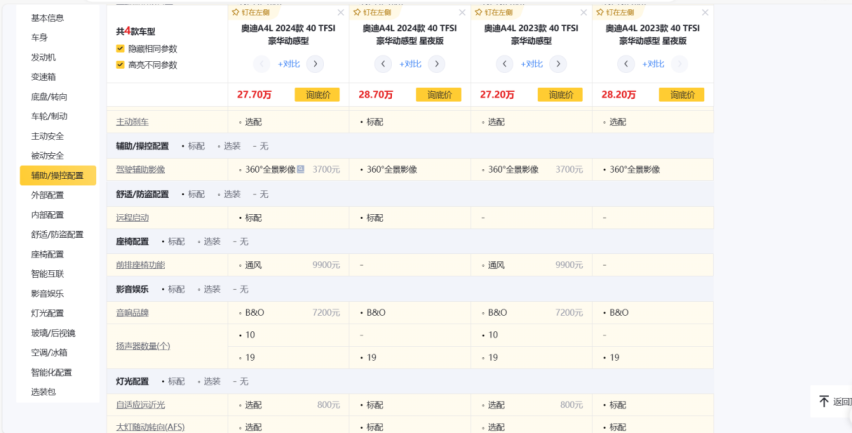Open the 音响品牌 parameter link
The width and height of the screenshot is (852, 433).
click(132, 313)
